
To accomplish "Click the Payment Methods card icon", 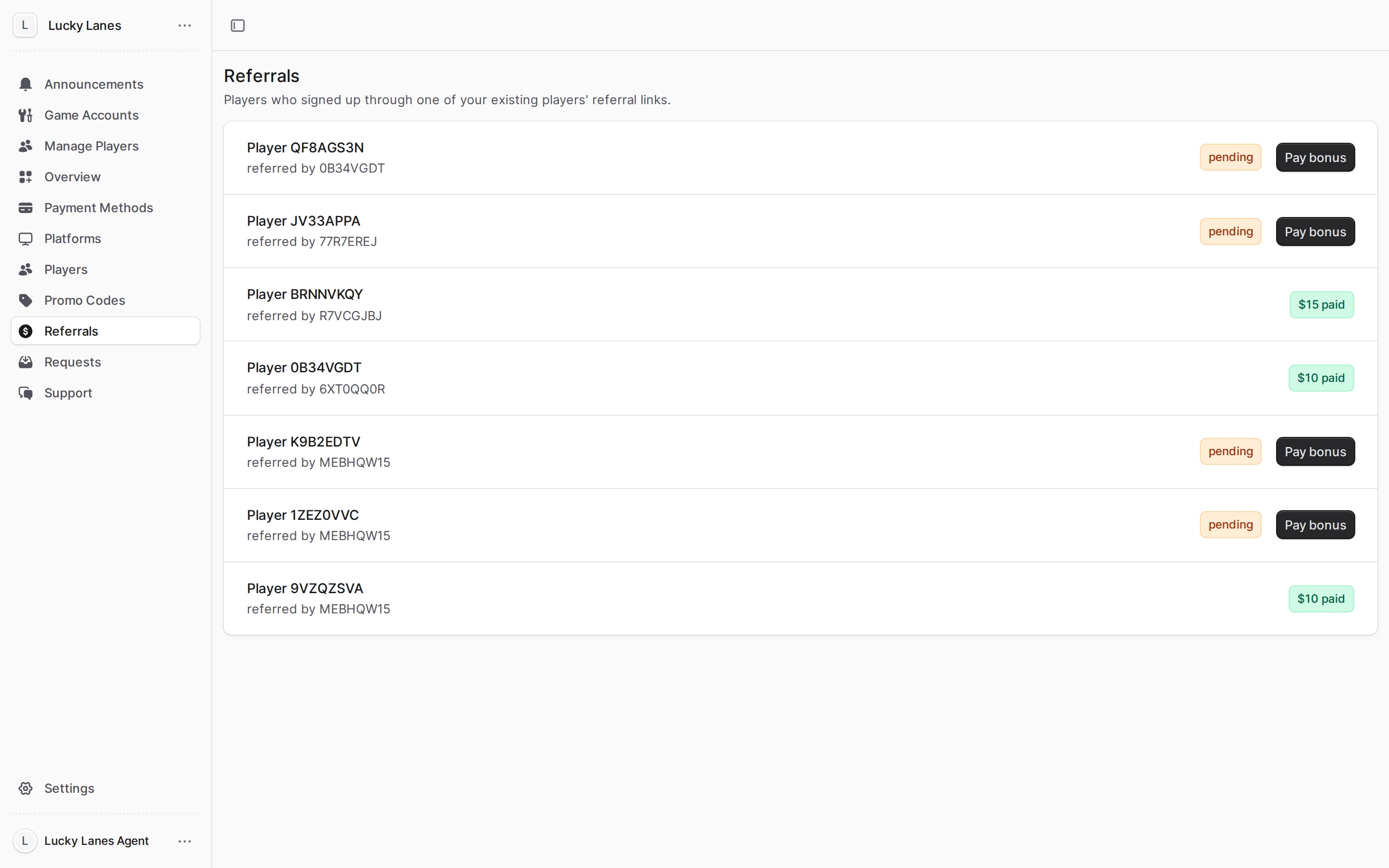I will 25,208.
